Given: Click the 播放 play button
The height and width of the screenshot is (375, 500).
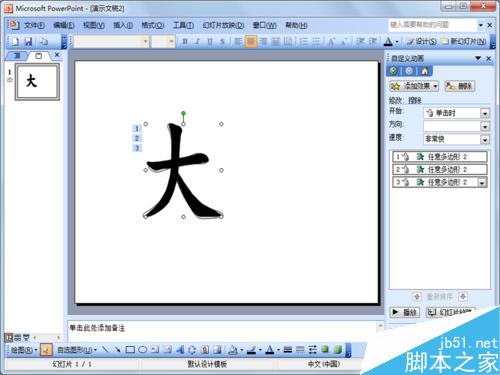Looking at the screenshot, I should pyautogui.click(x=404, y=312).
